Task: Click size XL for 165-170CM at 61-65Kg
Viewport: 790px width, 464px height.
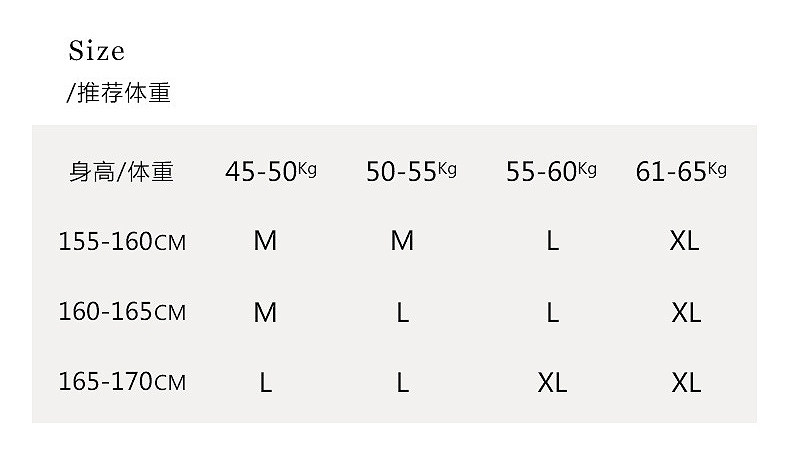Action: coord(686,382)
